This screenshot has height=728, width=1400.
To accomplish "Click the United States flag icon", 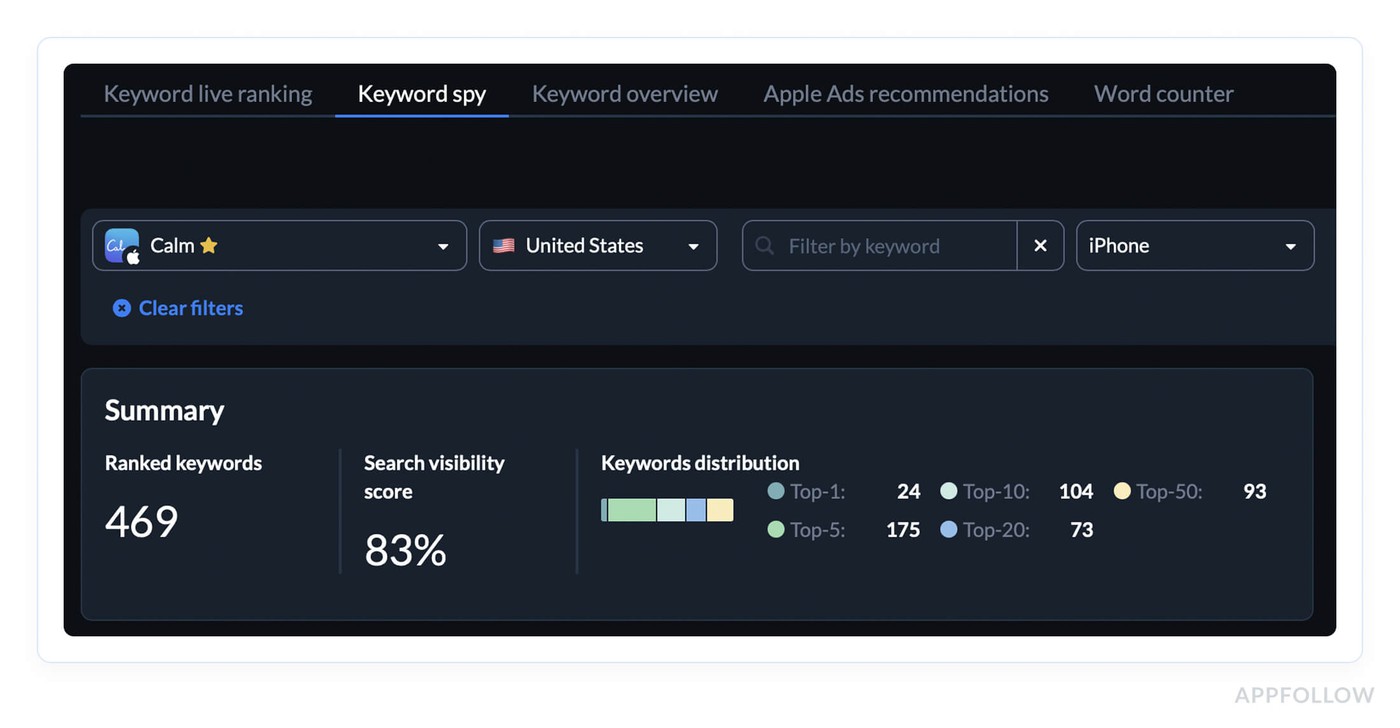I will coord(504,245).
